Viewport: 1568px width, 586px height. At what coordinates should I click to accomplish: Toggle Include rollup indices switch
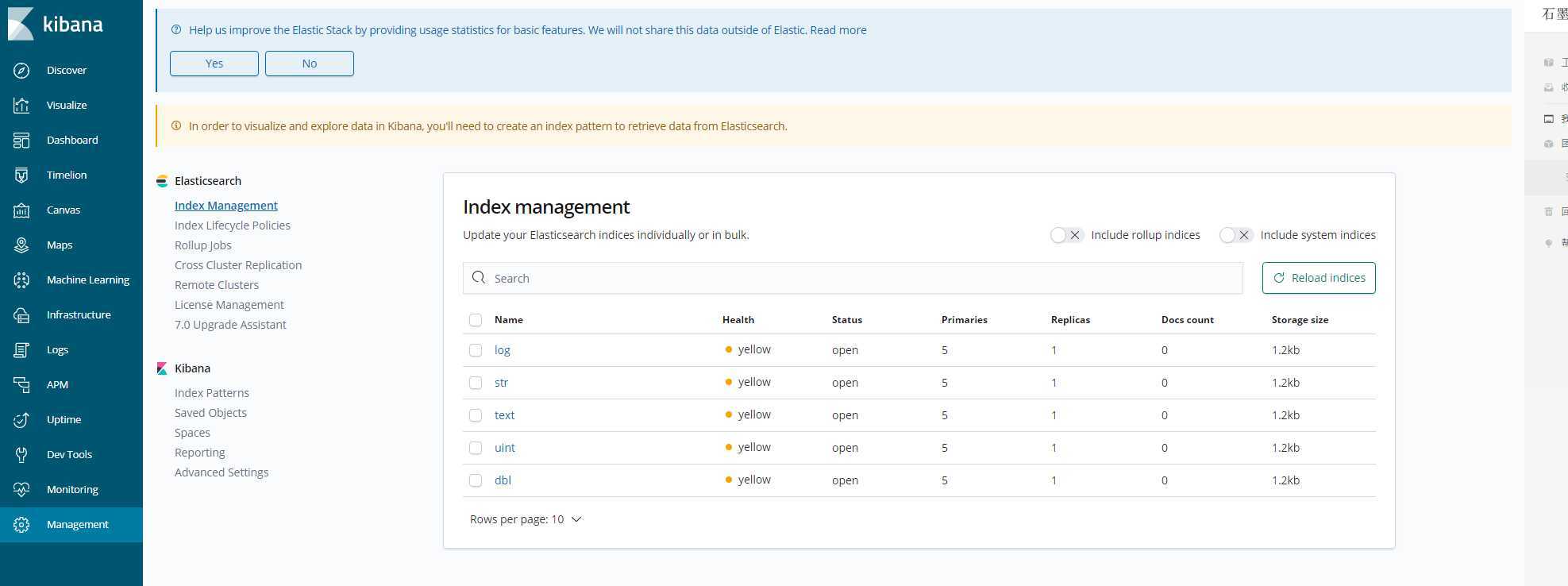1066,235
